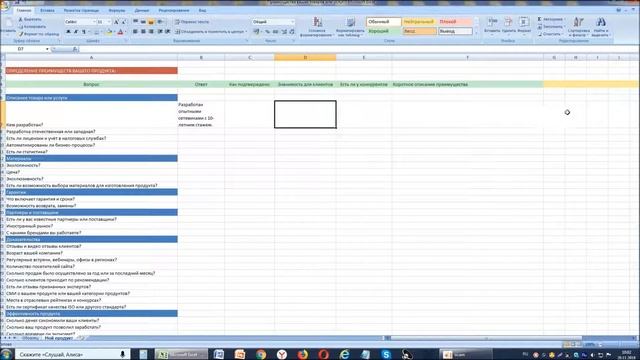Decrease decimal places

[292, 31]
